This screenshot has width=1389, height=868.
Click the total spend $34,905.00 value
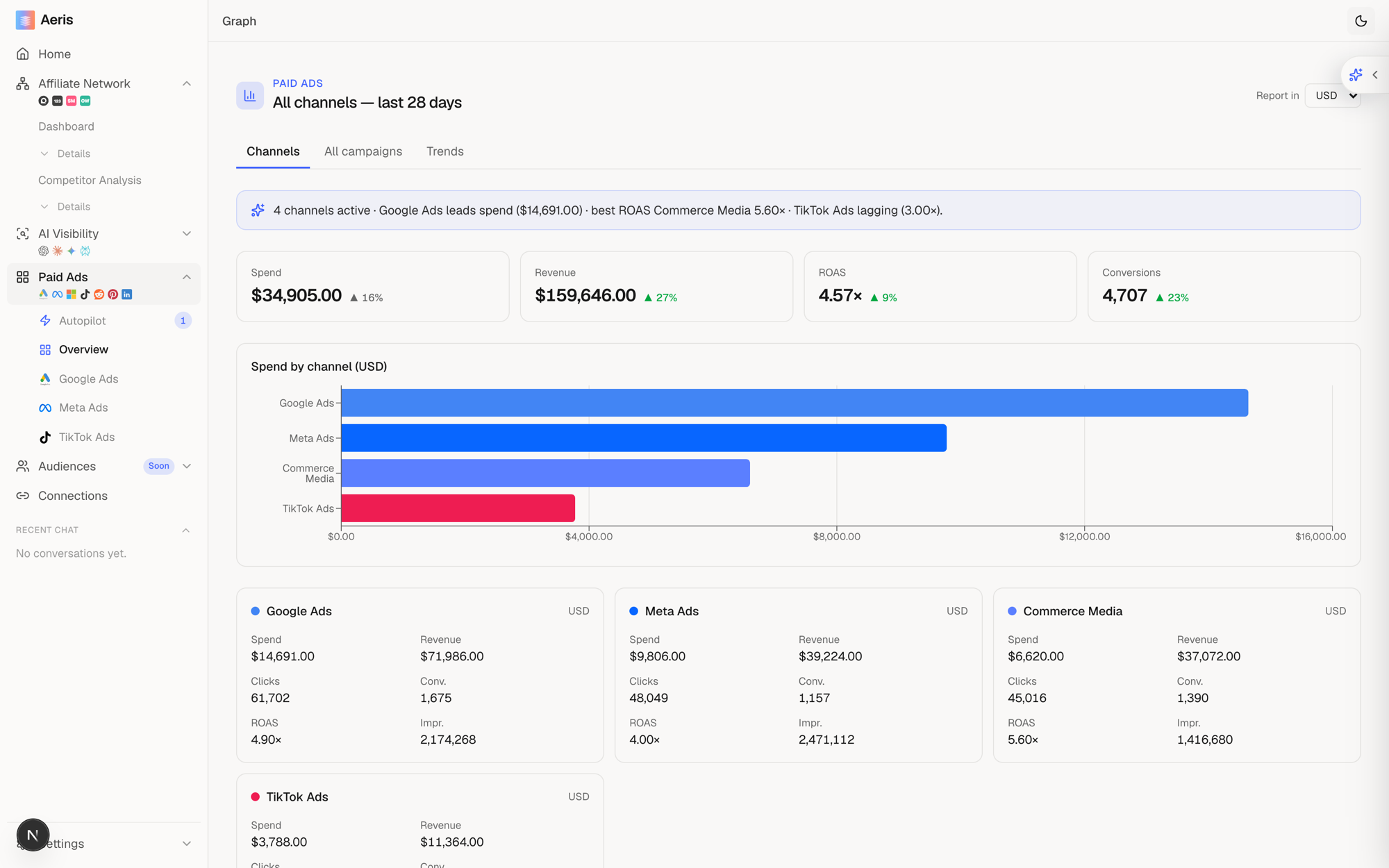click(297, 296)
